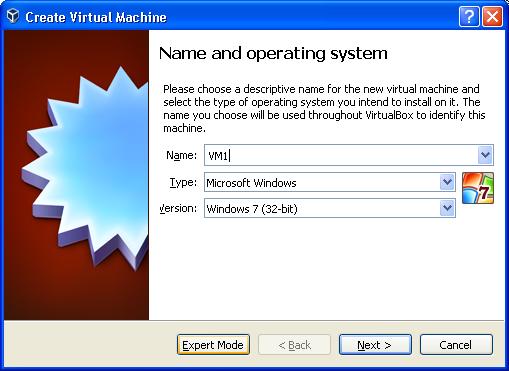Image resolution: width=509 pixels, height=371 pixels.
Task: Click the disabled < Back button
Action: (x=294, y=345)
